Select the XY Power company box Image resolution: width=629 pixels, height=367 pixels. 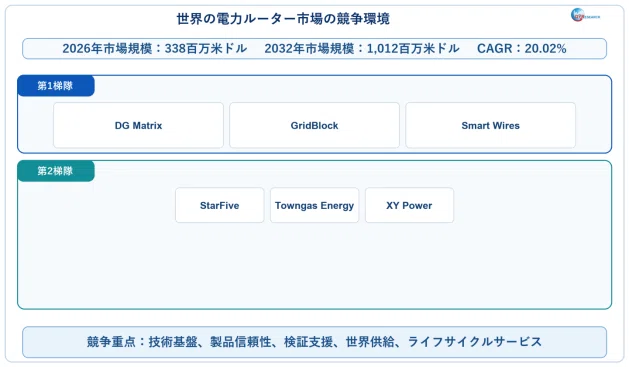click(409, 205)
